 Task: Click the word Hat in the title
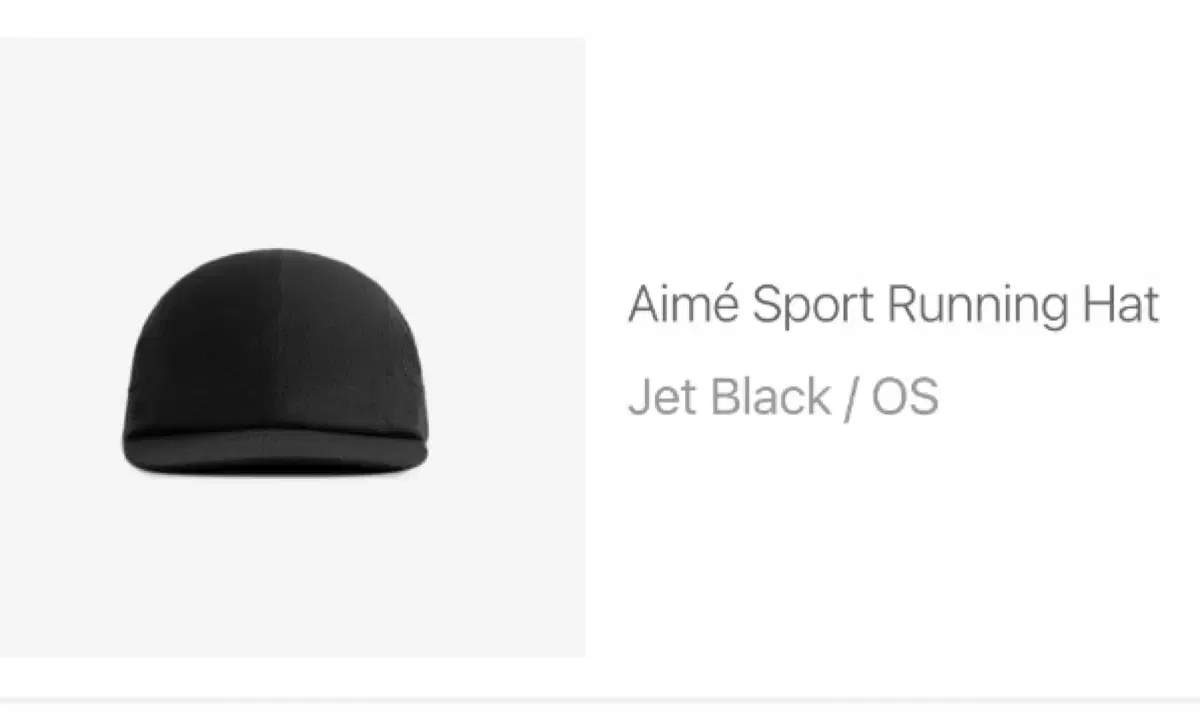click(x=1122, y=304)
